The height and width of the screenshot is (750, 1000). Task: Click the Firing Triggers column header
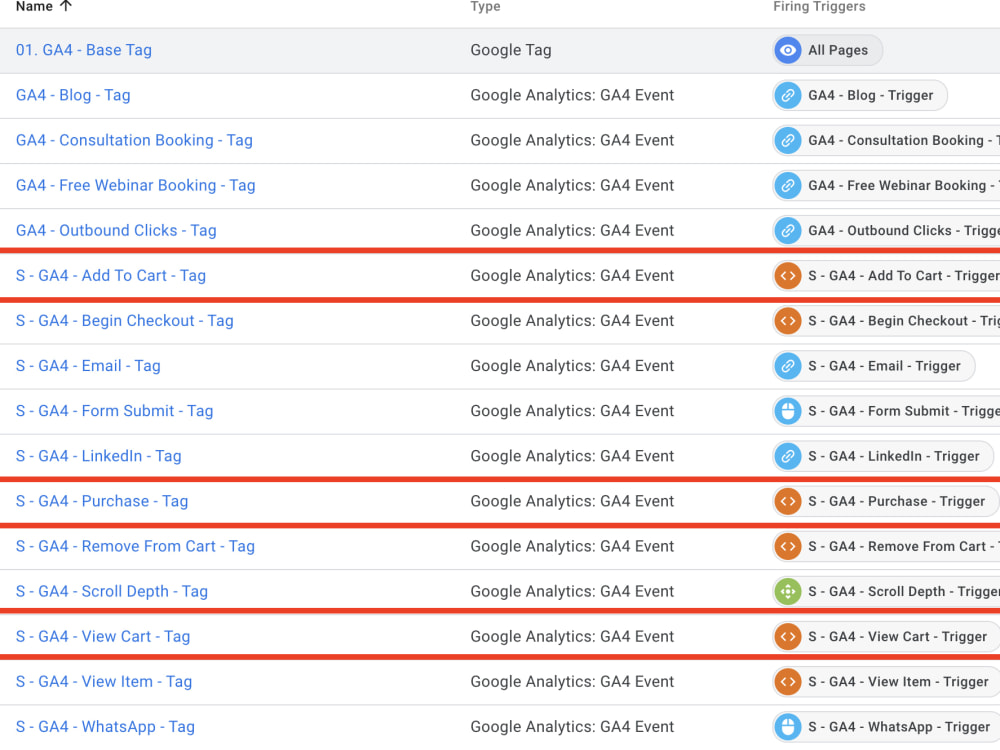click(819, 6)
